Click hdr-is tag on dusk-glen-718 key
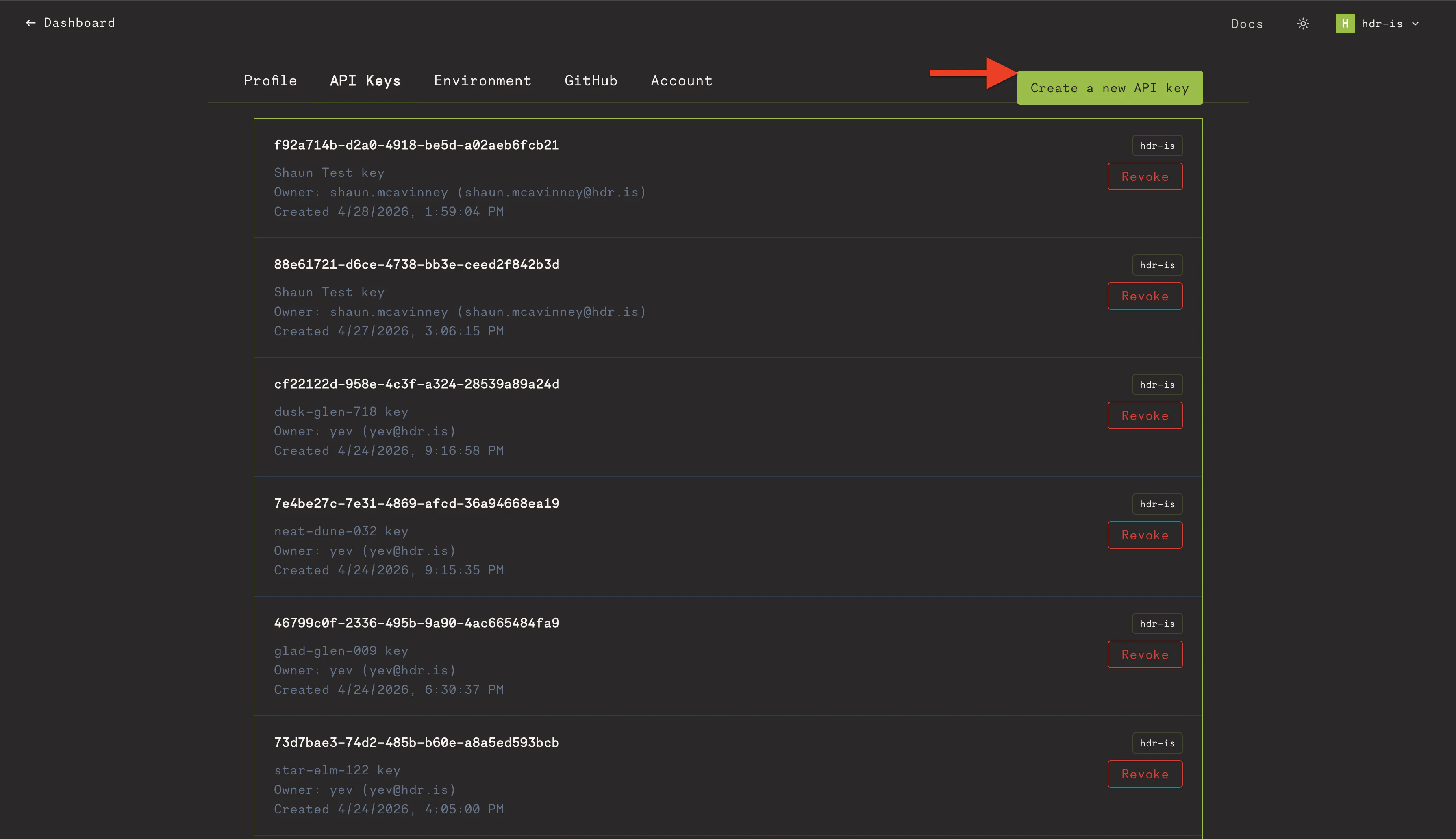The width and height of the screenshot is (1456, 839). click(x=1157, y=385)
